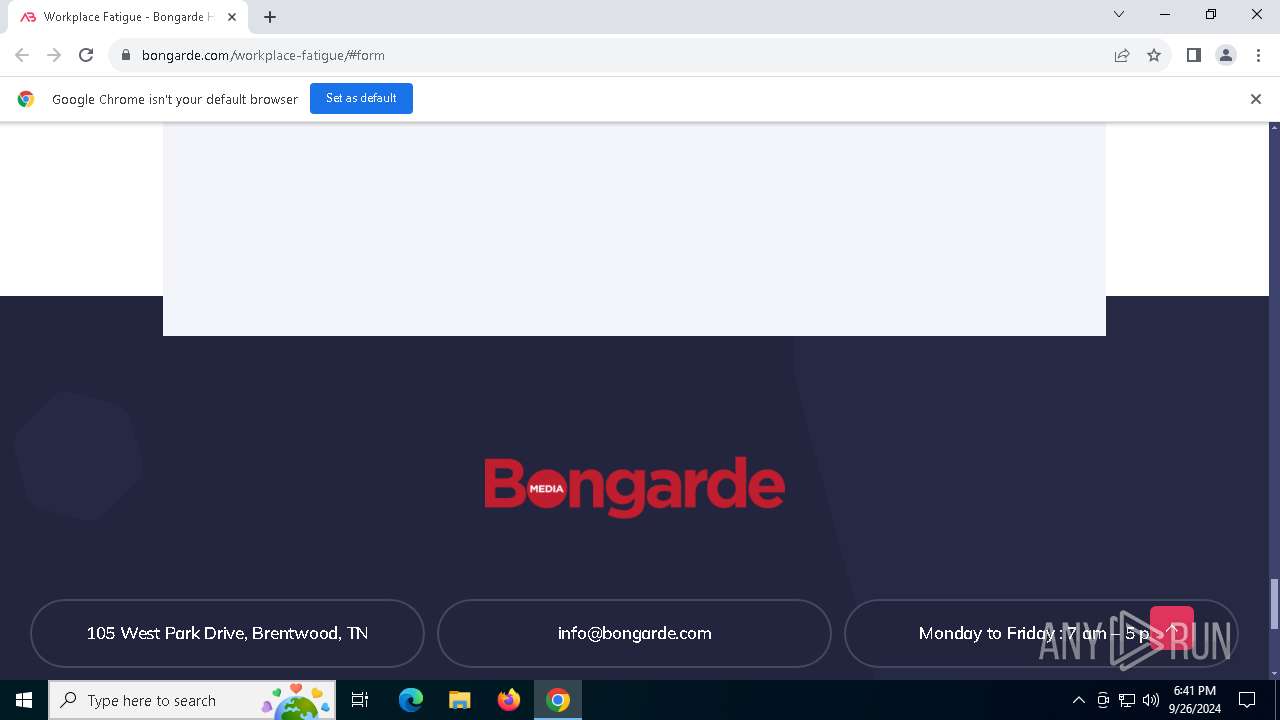Screen dimensions: 1280x720
Task: Click the taskbar search box
Action: [x=192, y=700]
